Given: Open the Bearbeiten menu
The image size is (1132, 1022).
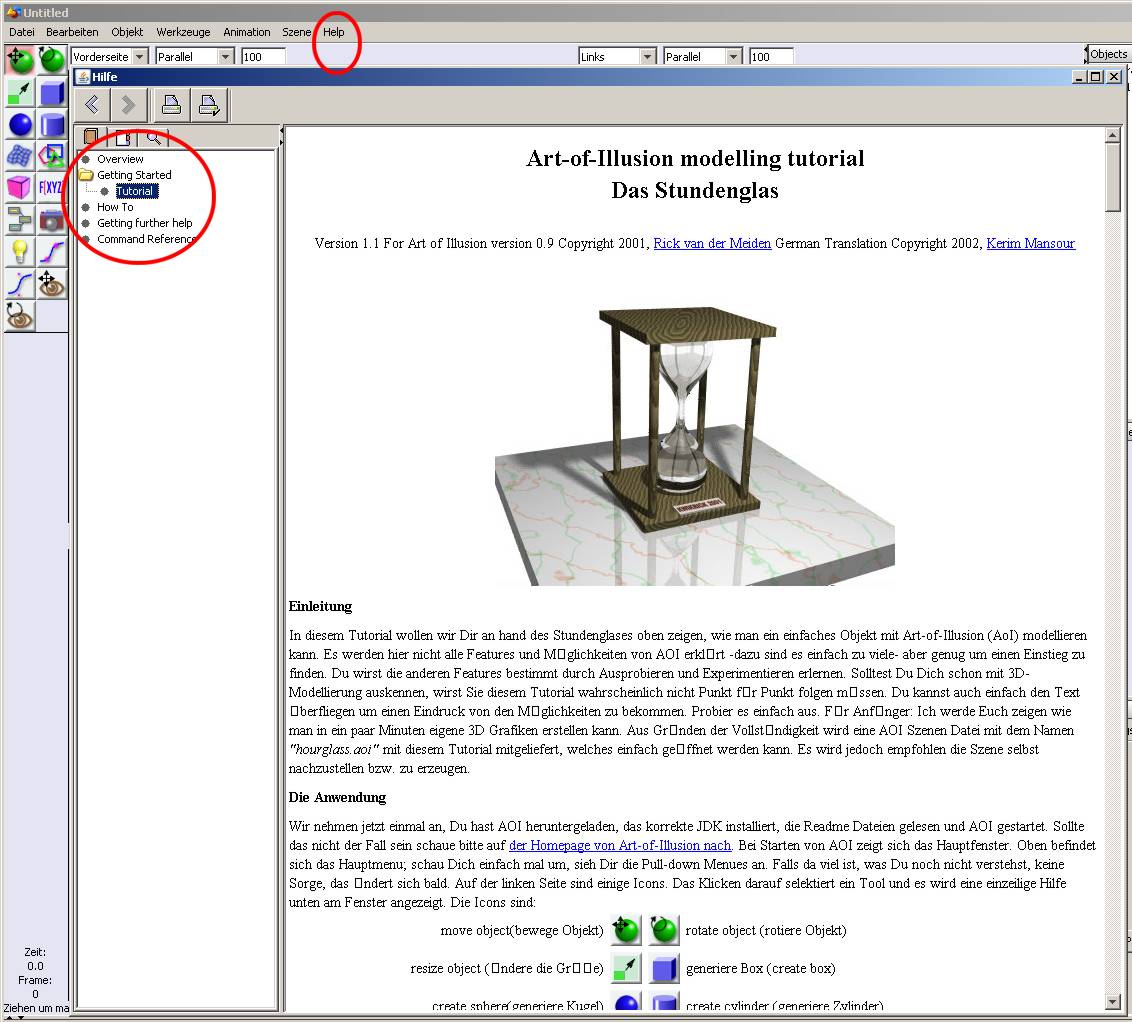Looking at the screenshot, I should click(x=72, y=32).
